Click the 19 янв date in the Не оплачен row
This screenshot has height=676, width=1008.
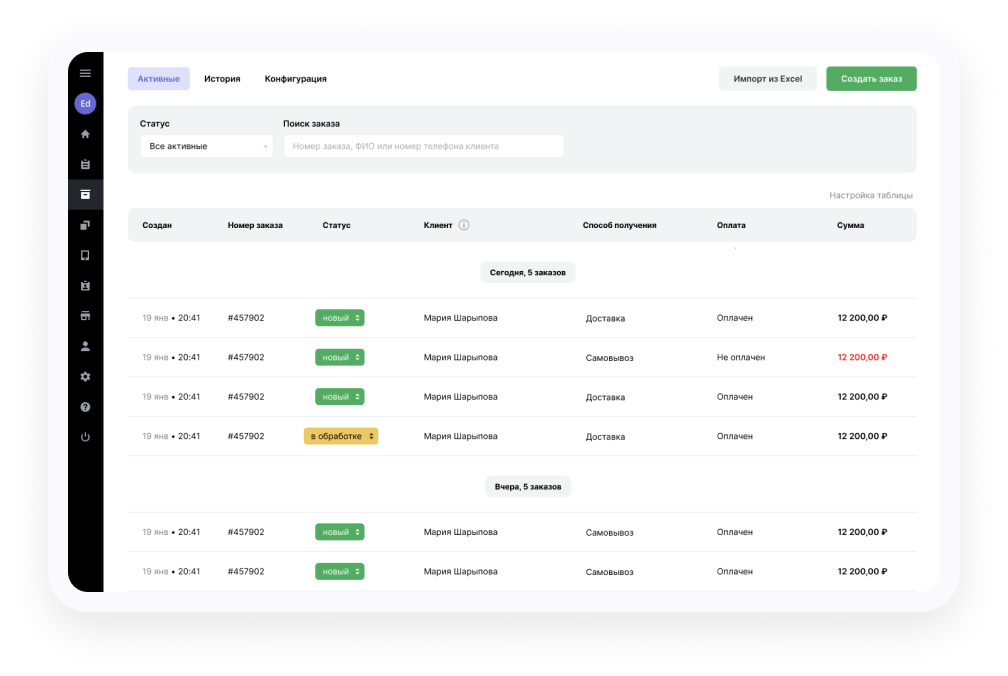point(155,357)
